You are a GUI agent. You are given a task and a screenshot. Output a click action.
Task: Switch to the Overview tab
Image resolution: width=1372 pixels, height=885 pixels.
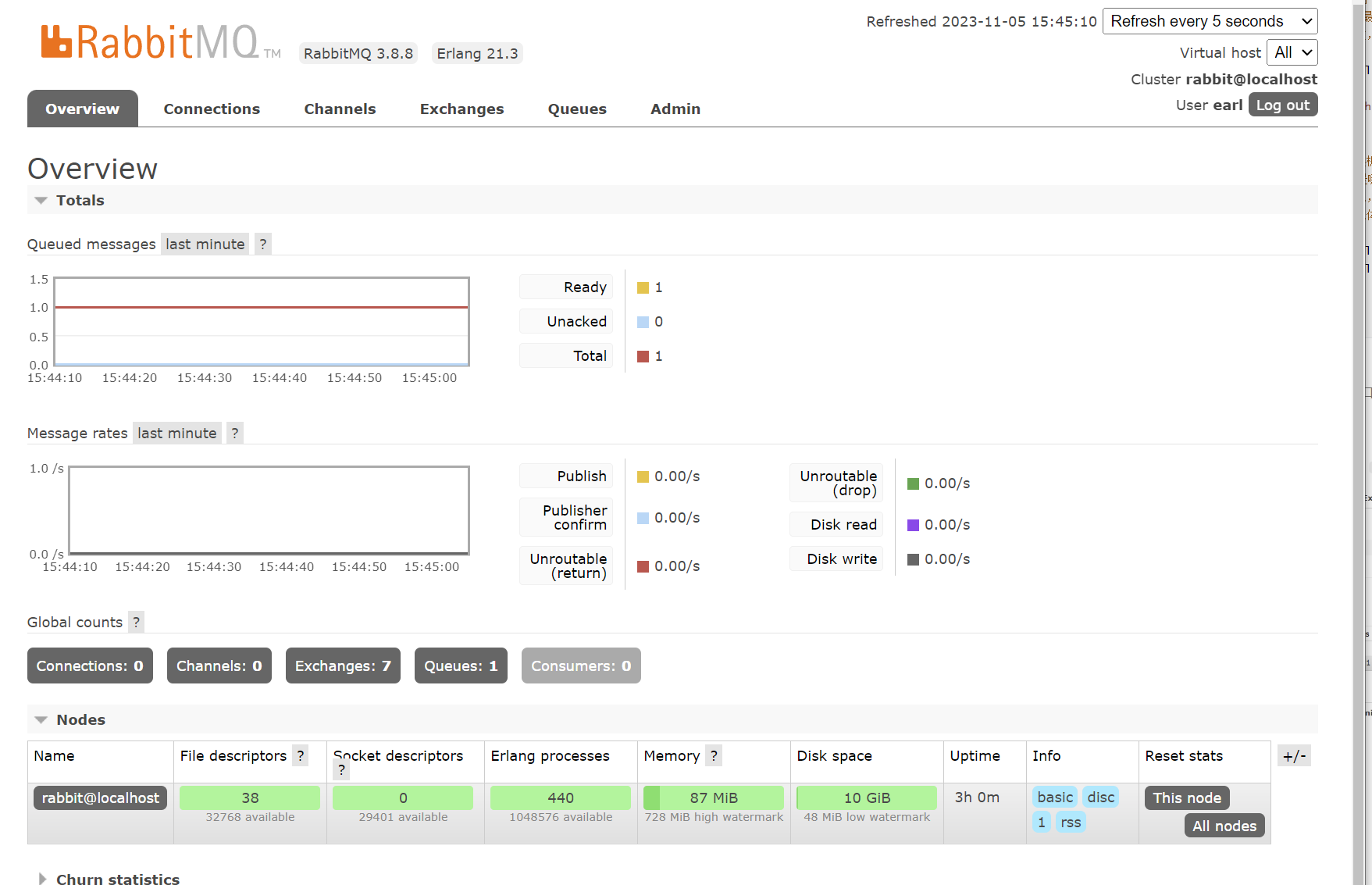(x=83, y=109)
